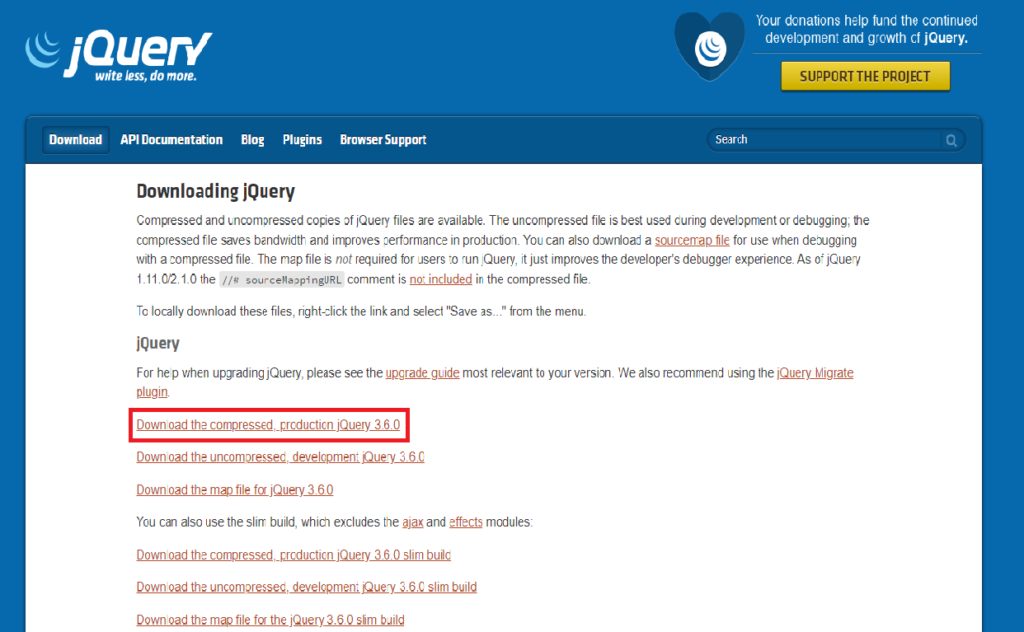Open the jQuery Migrate plugin link

(x=815, y=373)
